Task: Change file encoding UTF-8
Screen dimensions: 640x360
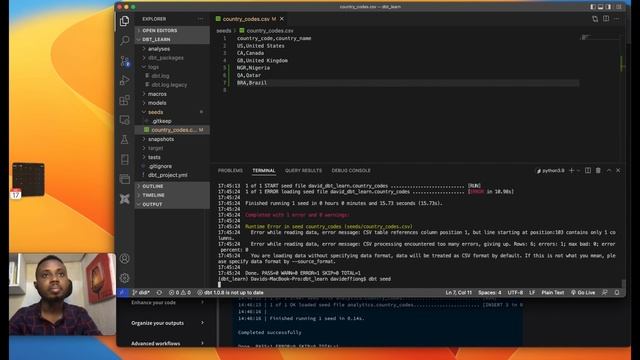Action: [x=515, y=293]
